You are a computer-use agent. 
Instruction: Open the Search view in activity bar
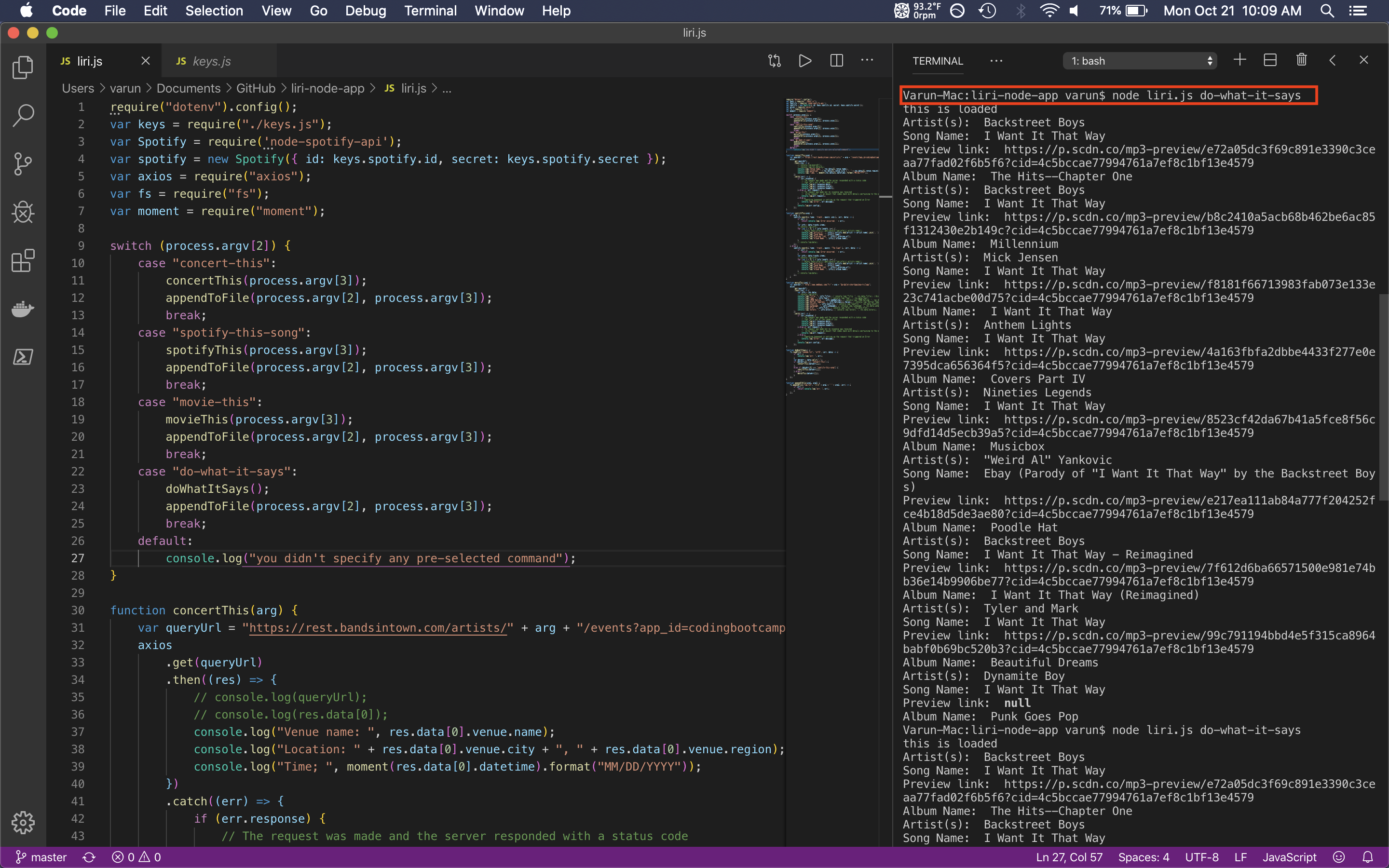pyautogui.click(x=23, y=115)
